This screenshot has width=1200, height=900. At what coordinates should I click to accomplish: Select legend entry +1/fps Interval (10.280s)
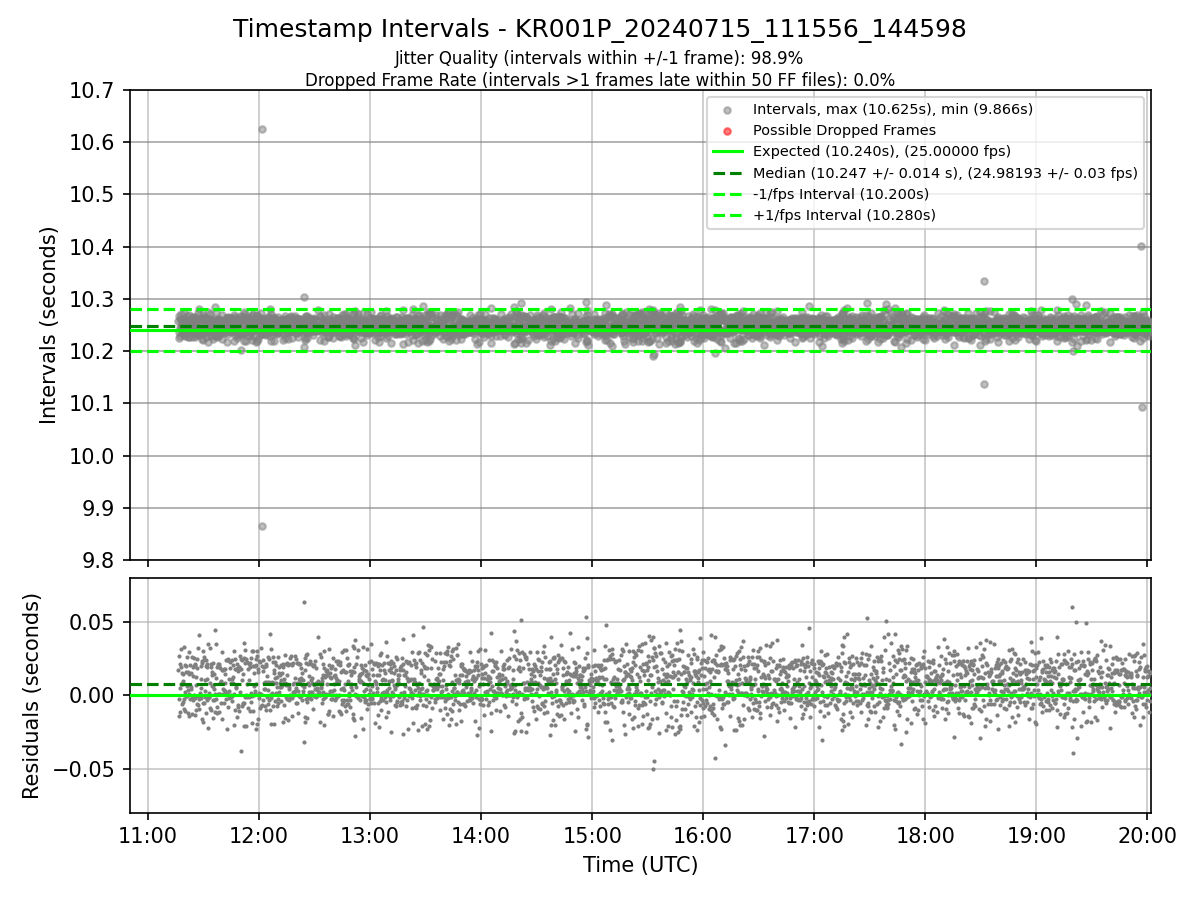[844, 215]
